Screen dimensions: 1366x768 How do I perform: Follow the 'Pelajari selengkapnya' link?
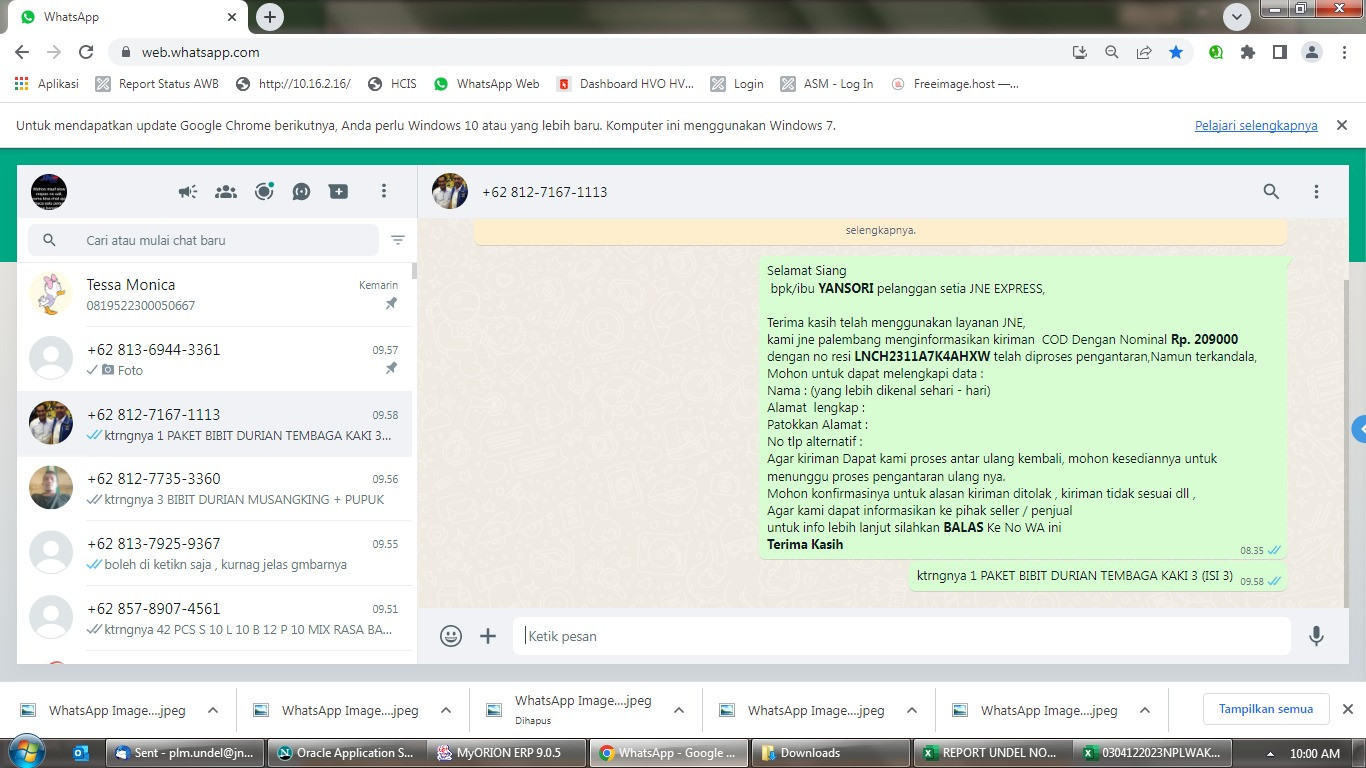click(x=1256, y=126)
